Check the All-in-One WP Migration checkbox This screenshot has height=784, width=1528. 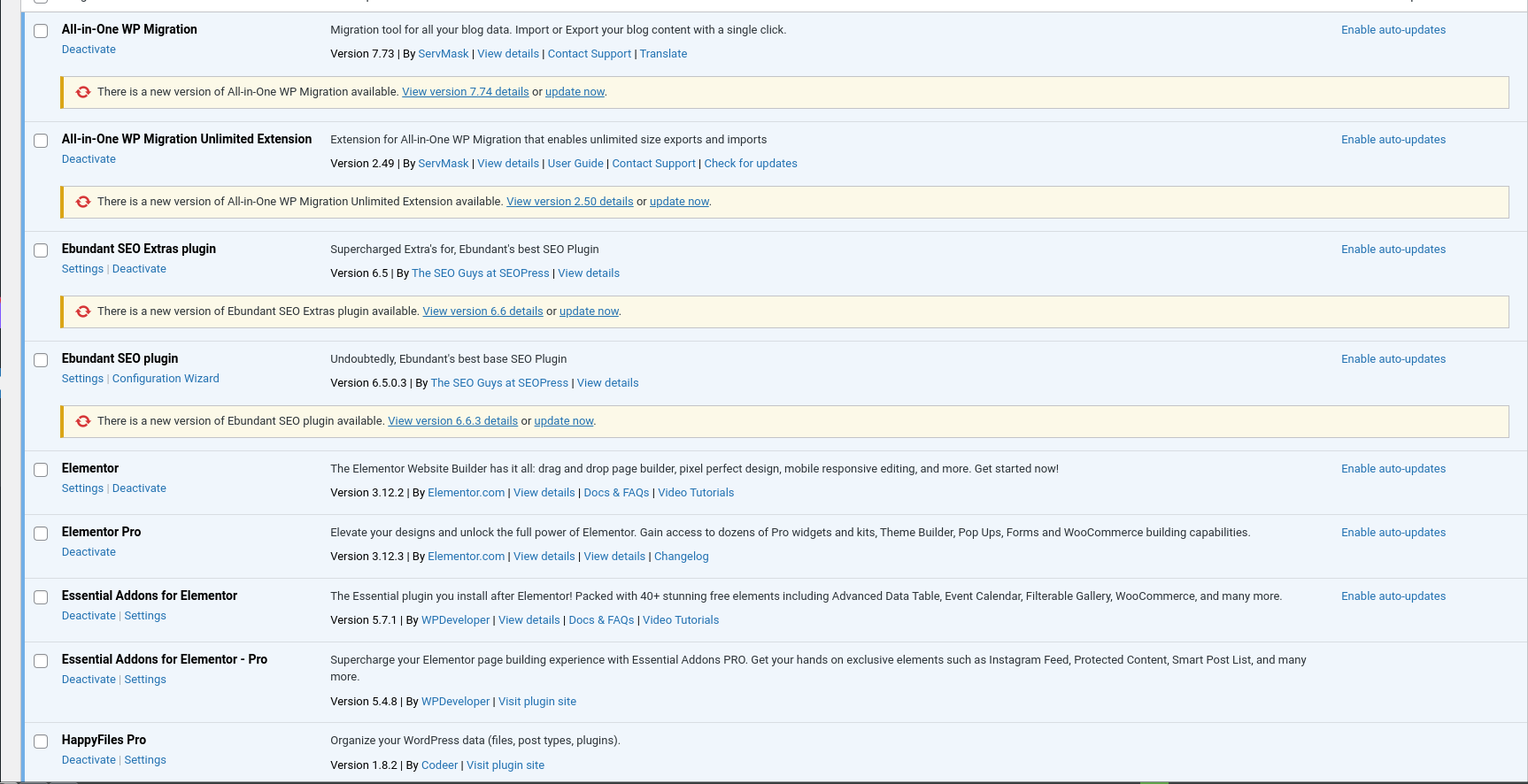pos(41,31)
